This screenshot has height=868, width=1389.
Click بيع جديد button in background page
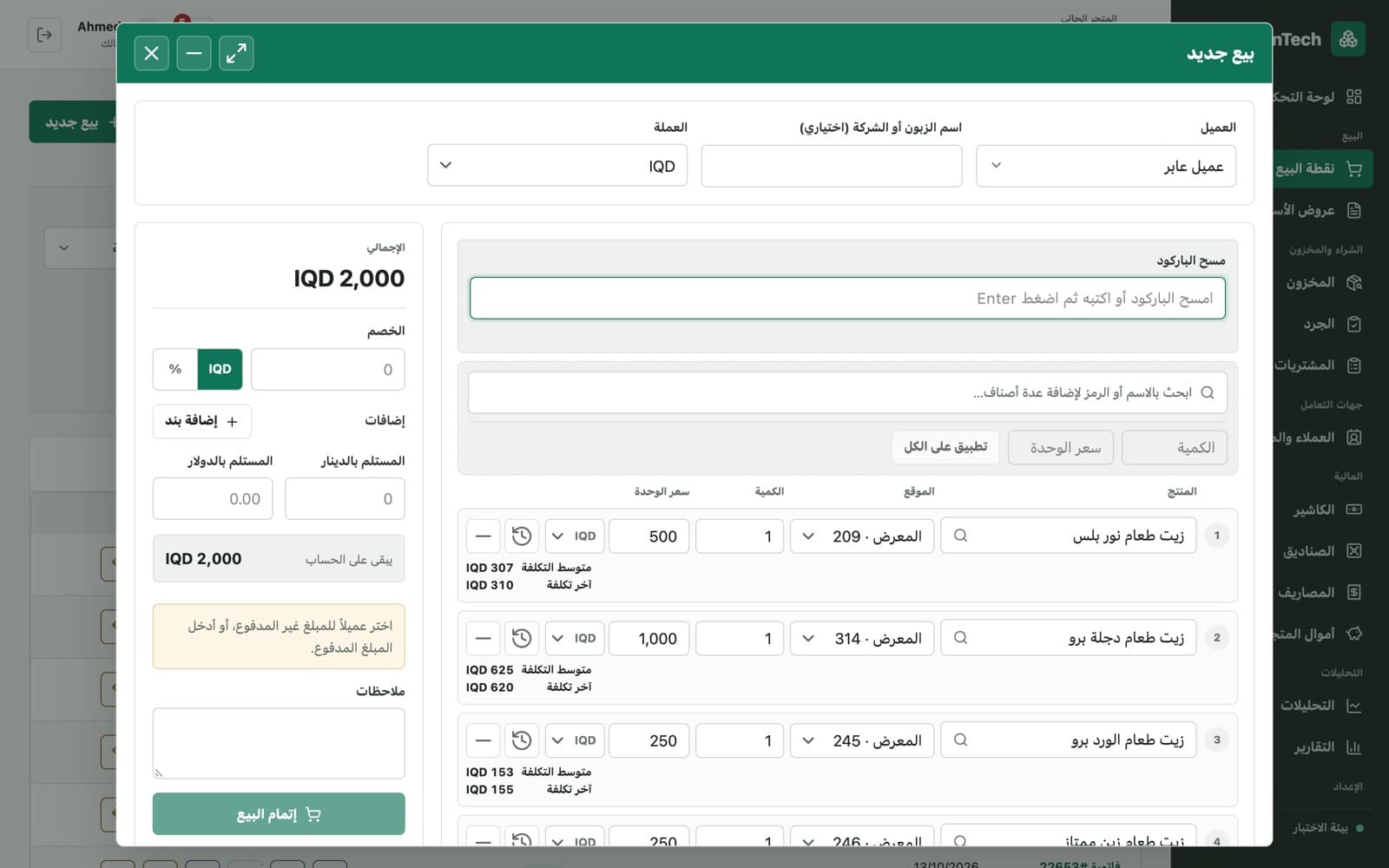73,122
